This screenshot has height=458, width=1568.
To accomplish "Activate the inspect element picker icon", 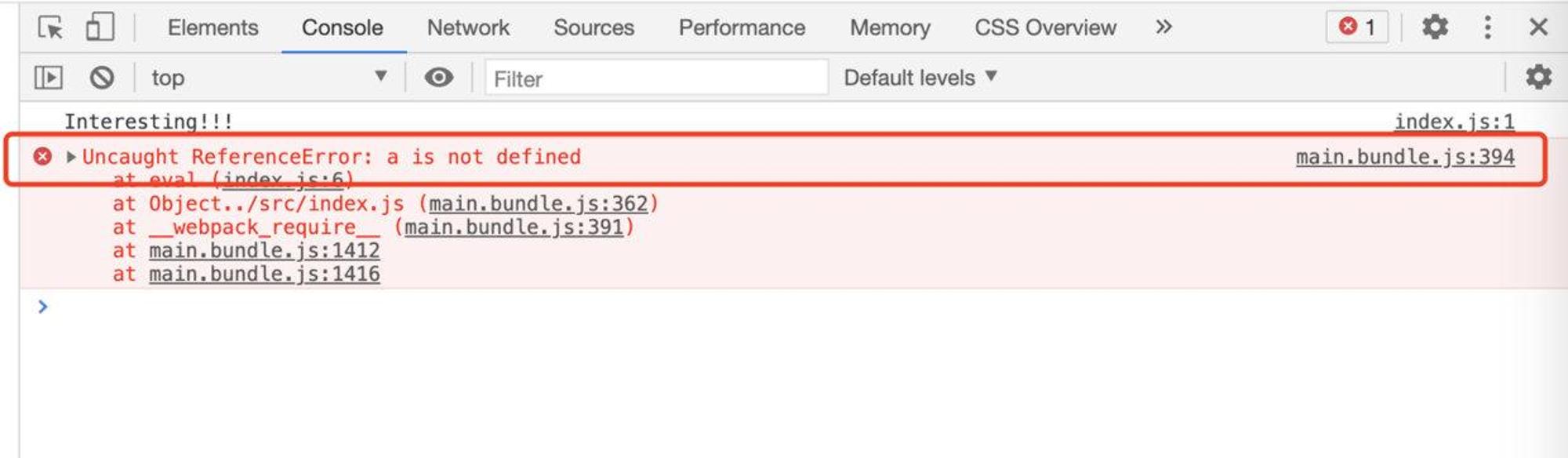I will coord(51,27).
